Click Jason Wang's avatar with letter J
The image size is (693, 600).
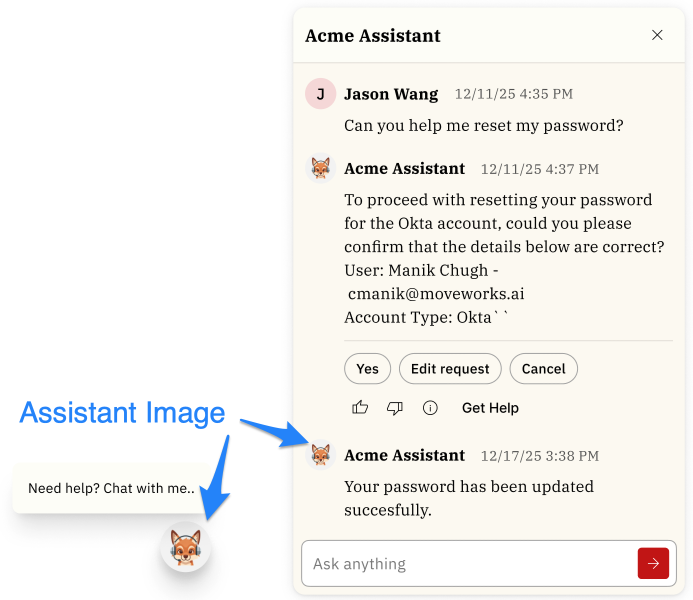click(320, 94)
